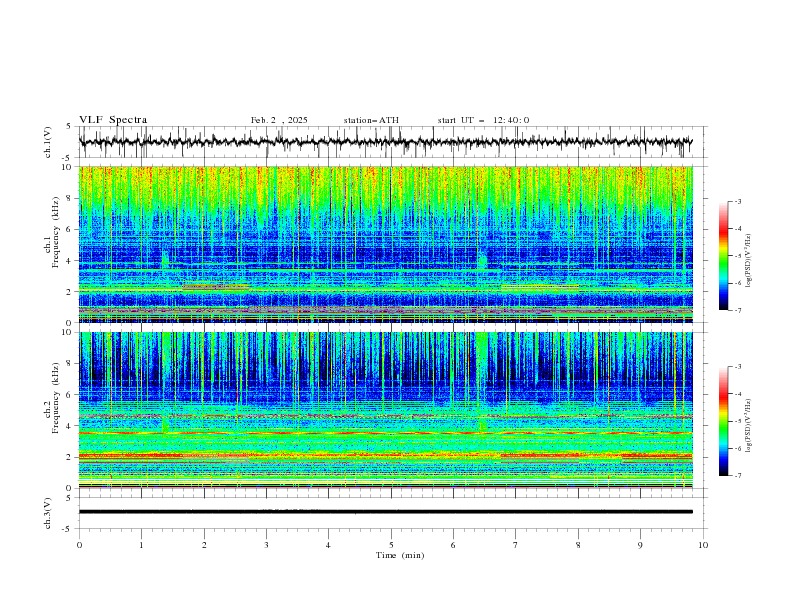Screen dimensions: 792x612
Task: Click the time axis tick label '9'
Action: [640, 545]
